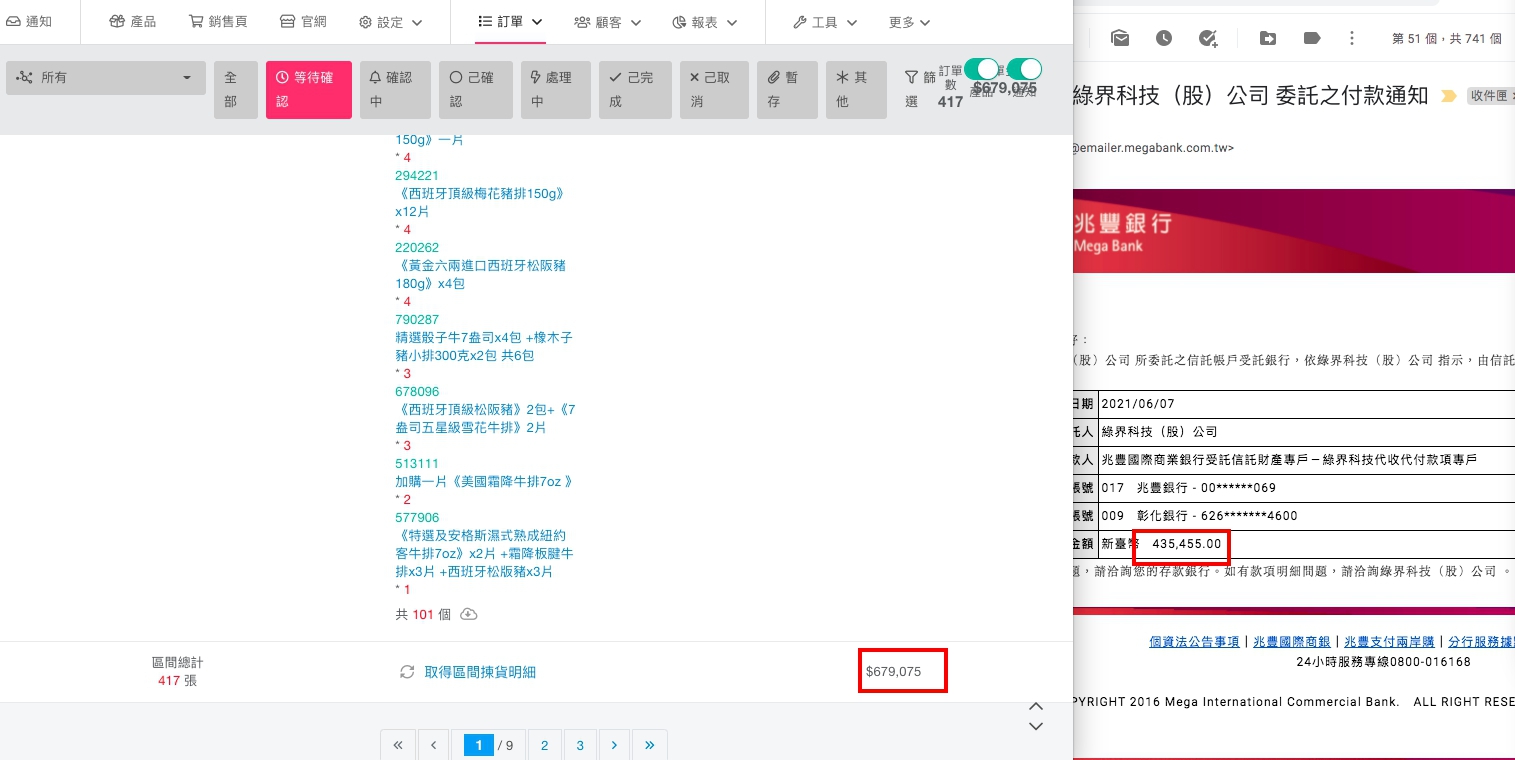This screenshot has height=760, width=1515.
Task: Filter orders by 已完成 status
Action: 635,90
